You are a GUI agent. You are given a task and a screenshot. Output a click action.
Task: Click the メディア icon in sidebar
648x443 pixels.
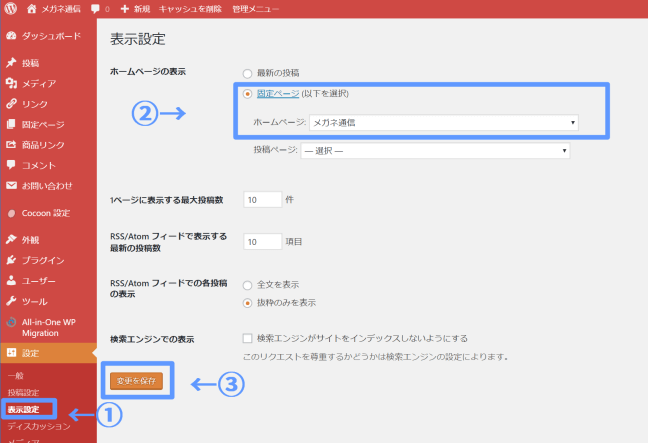pyautogui.click(x=11, y=83)
